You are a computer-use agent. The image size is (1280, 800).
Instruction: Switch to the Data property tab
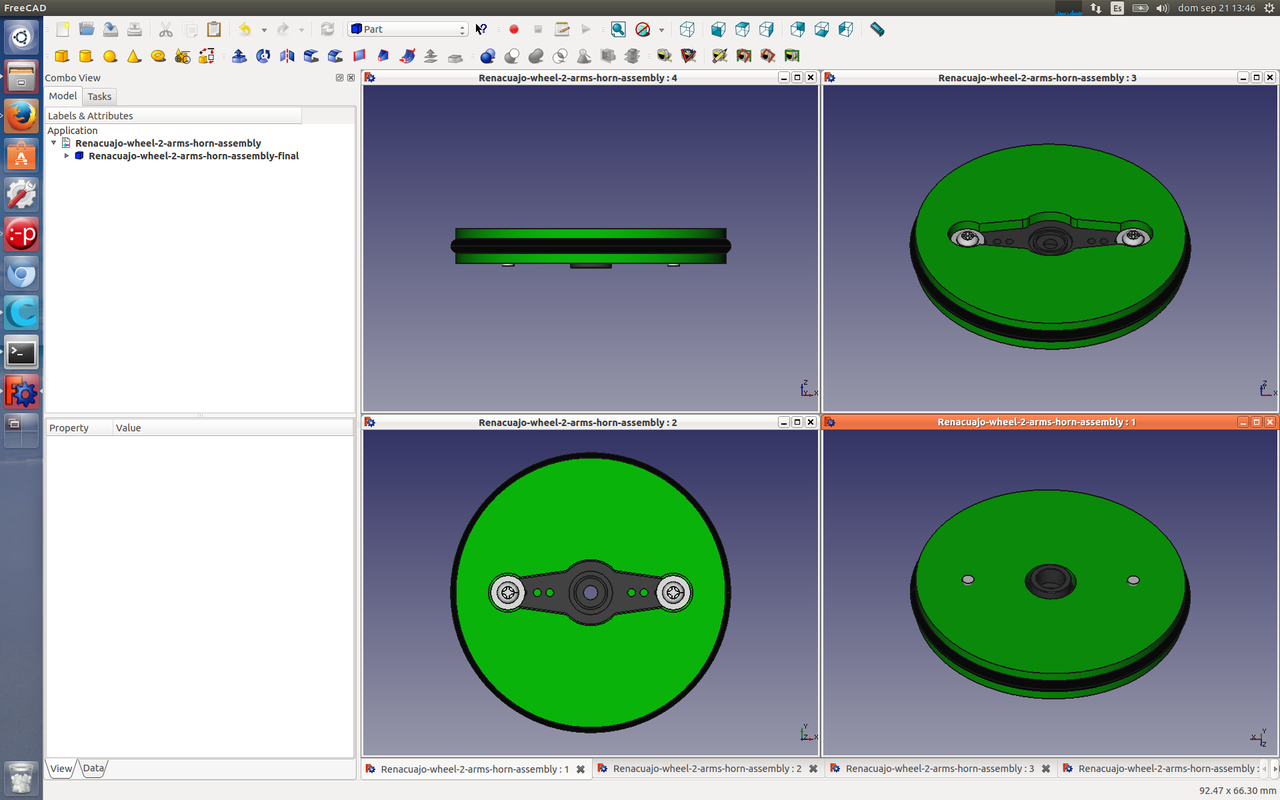(93, 768)
